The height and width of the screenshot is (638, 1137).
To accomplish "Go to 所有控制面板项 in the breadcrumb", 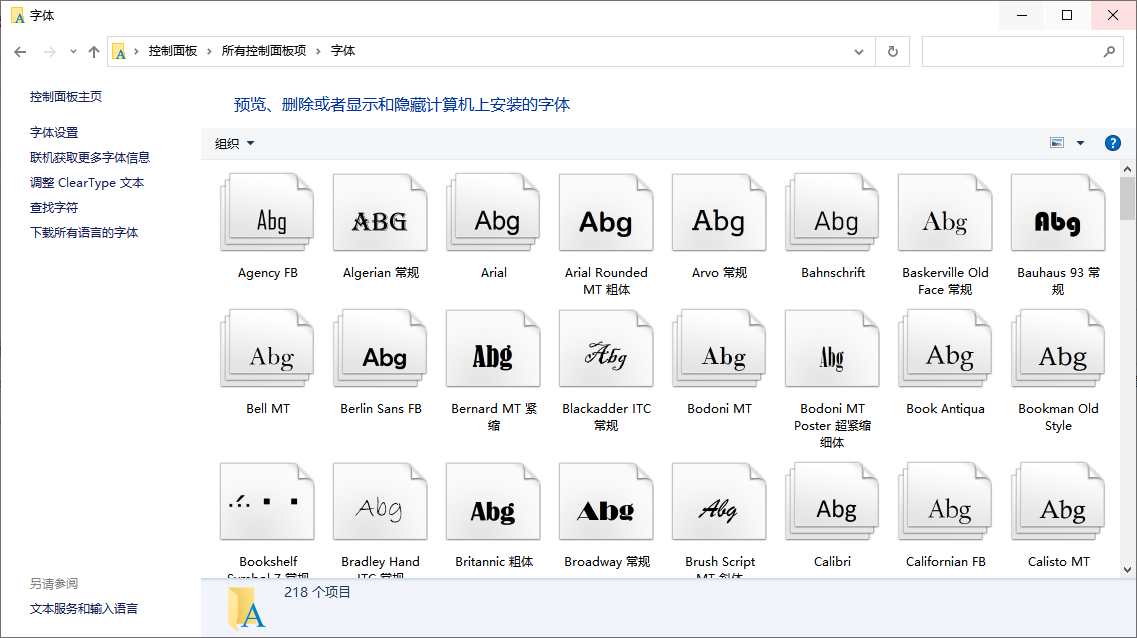I will point(264,51).
